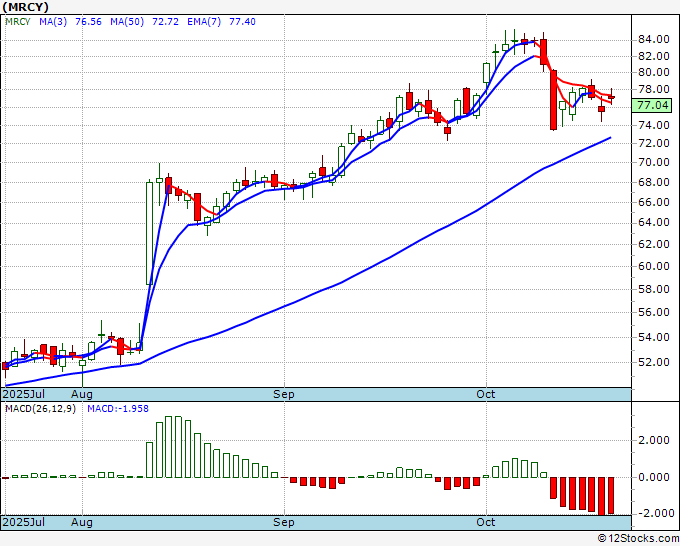680x546 pixels.
Task: Click the tall green August gap-up candlestick
Action: tap(149, 233)
